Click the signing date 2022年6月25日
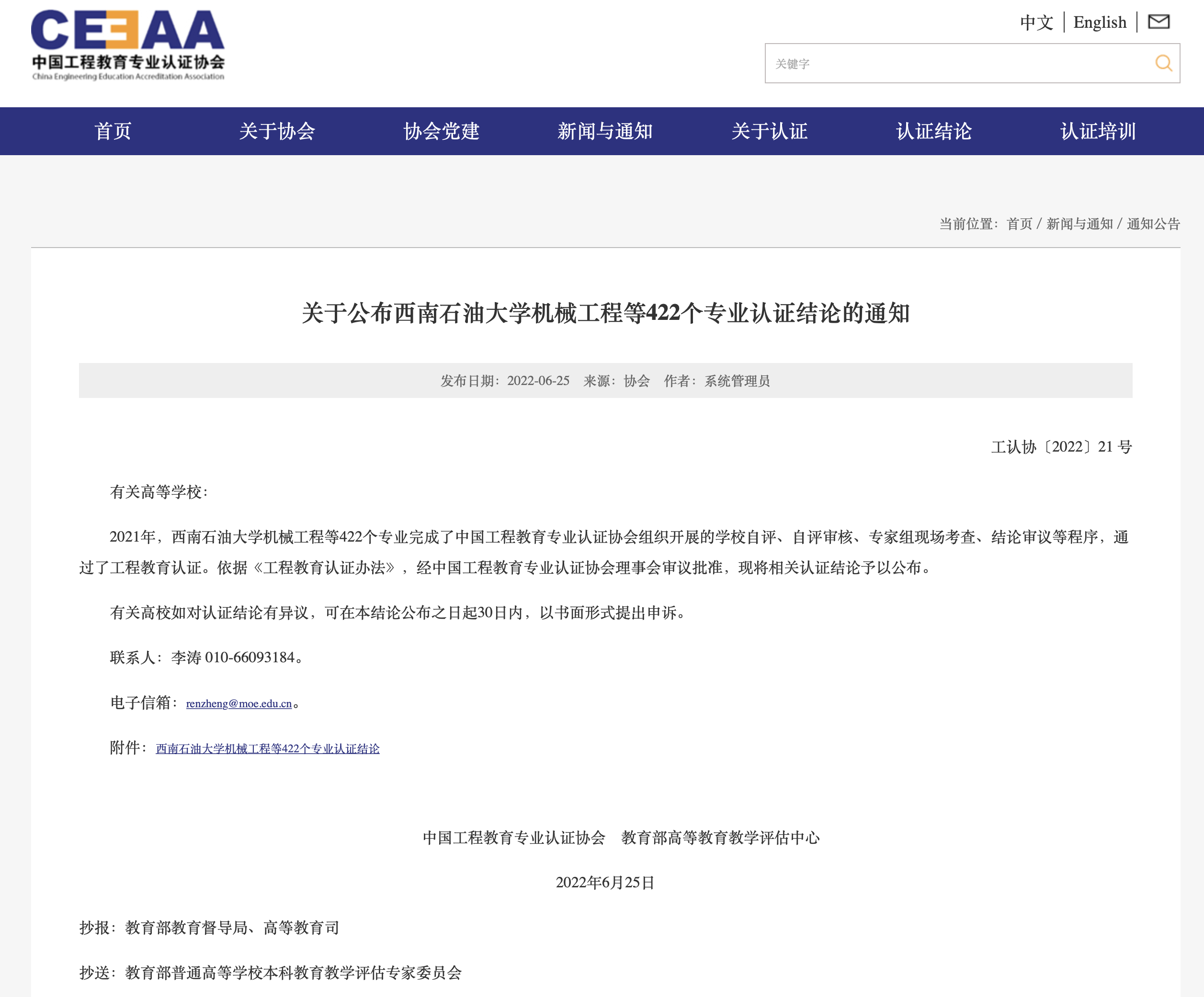The image size is (1204, 997). tap(605, 883)
